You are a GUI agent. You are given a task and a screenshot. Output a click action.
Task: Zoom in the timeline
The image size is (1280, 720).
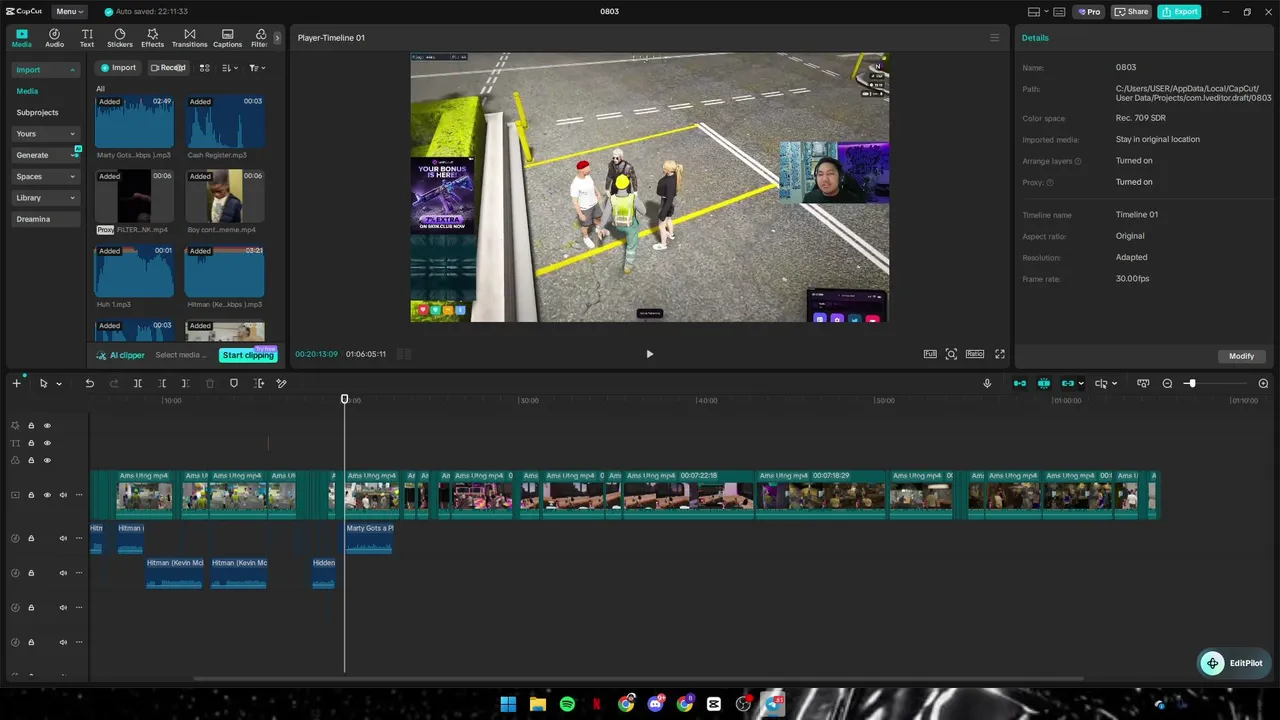(1263, 383)
